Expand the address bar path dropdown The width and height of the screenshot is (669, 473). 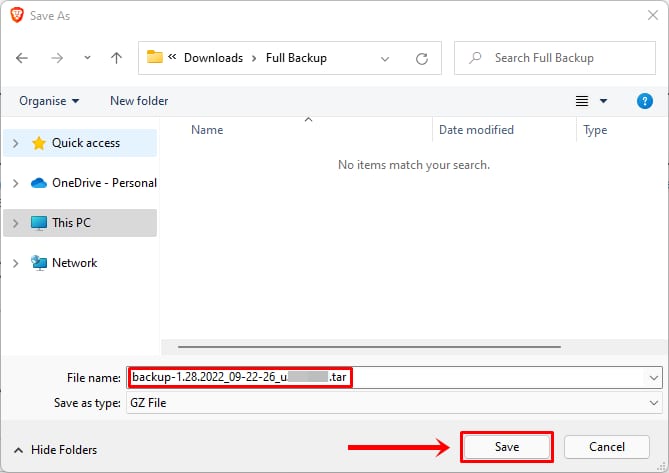tap(386, 58)
